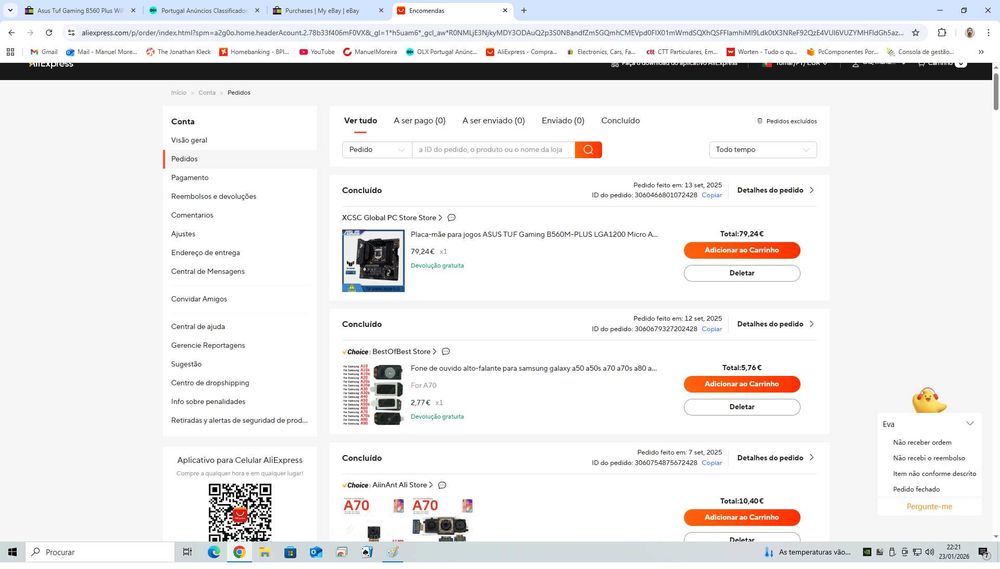Open Outlook from the taskbar
Viewport: 1000px width, 569px height.
tap(316, 552)
